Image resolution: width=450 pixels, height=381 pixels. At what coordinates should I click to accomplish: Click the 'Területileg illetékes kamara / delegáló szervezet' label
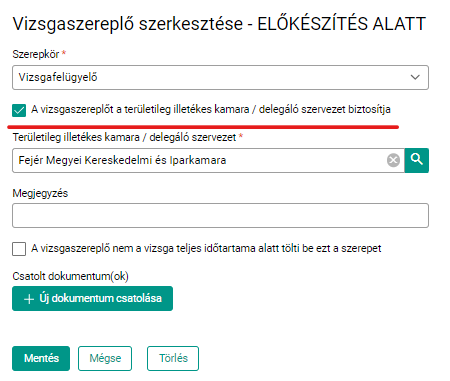(x=124, y=137)
